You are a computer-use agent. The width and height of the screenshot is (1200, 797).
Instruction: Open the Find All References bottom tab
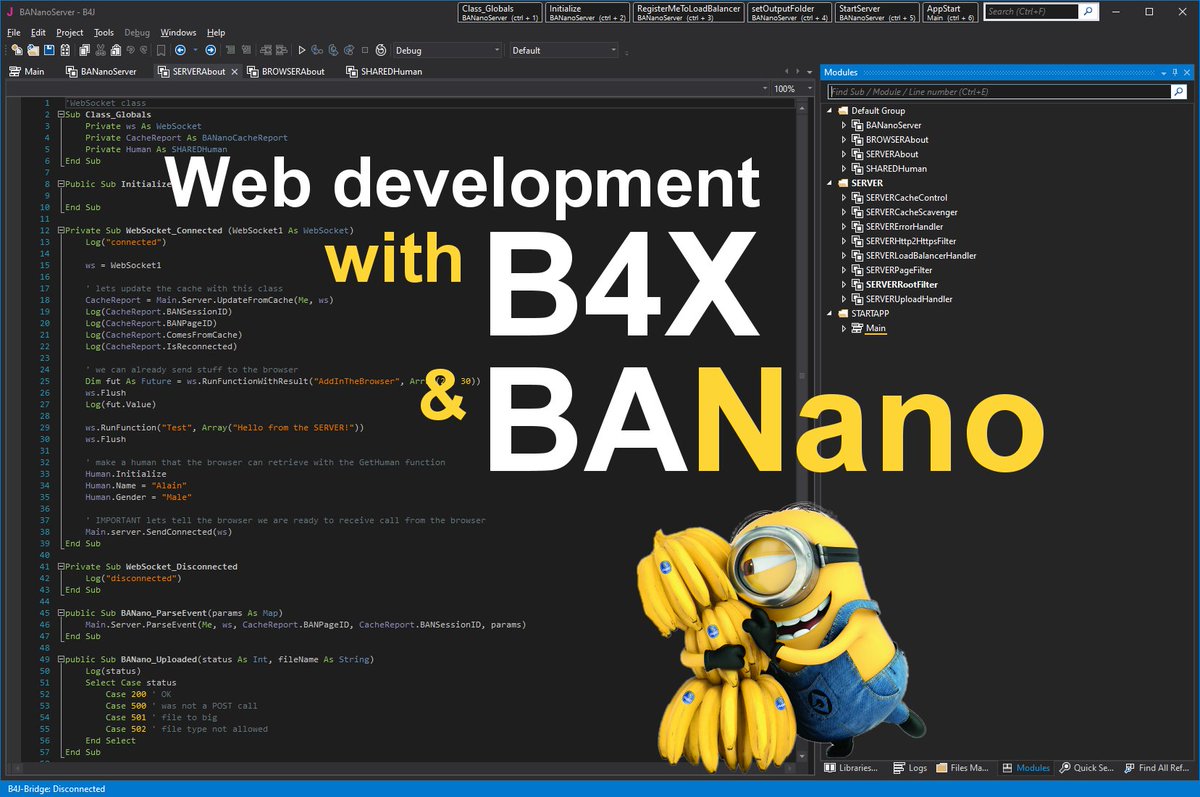click(1156, 768)
